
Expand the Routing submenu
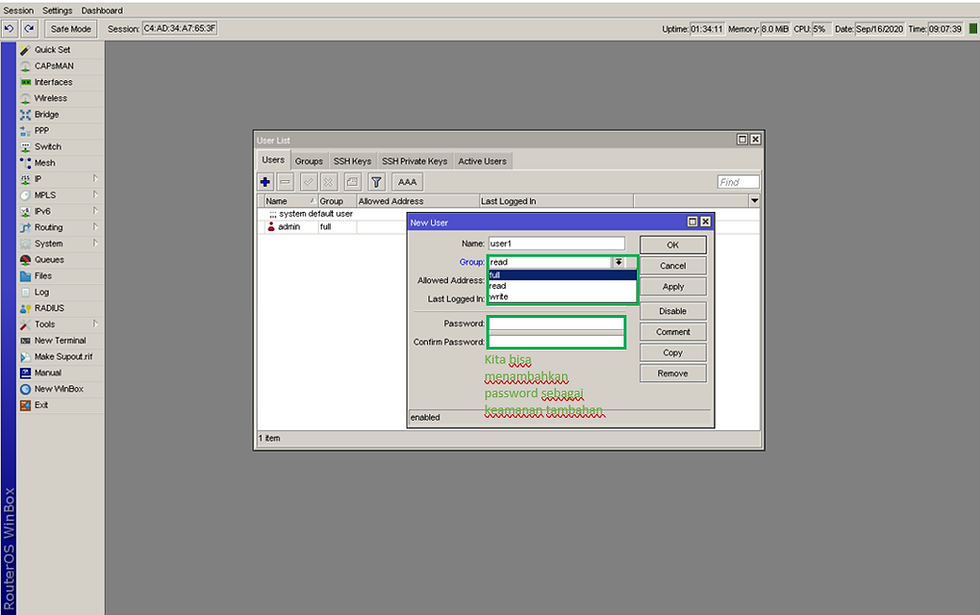pos(60,228)
